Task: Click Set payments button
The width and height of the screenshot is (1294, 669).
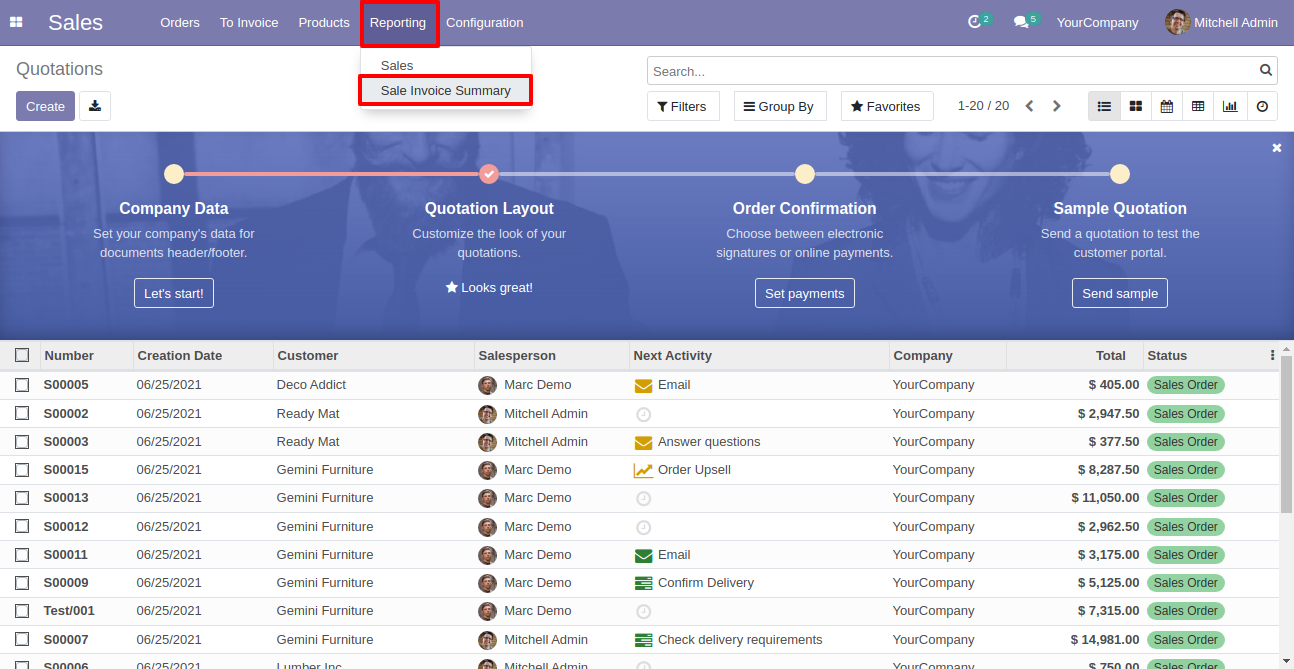Action: 805,293
